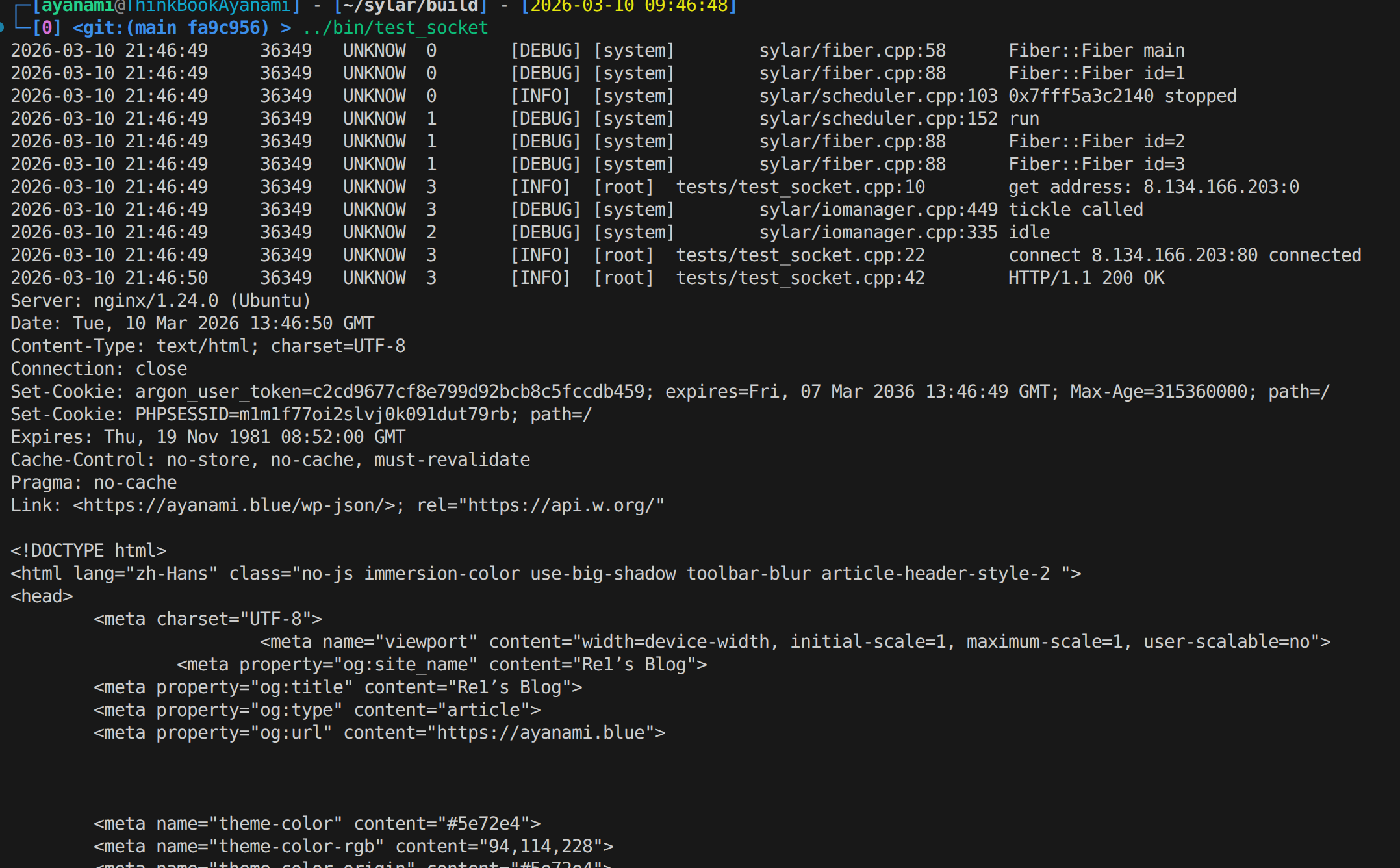1400x868 pixels.
Task: Click the ../bin/test_socket command text
Action: tap(394, 28)
